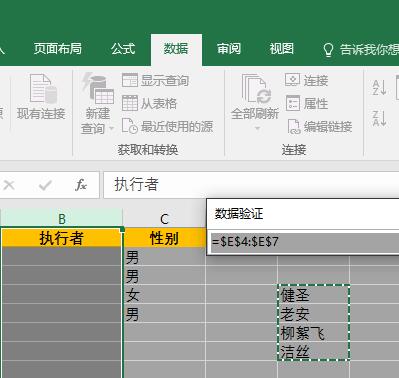Switch to the 审阅 tab
Screen dimensions: 399x378
tap(229, 49)
